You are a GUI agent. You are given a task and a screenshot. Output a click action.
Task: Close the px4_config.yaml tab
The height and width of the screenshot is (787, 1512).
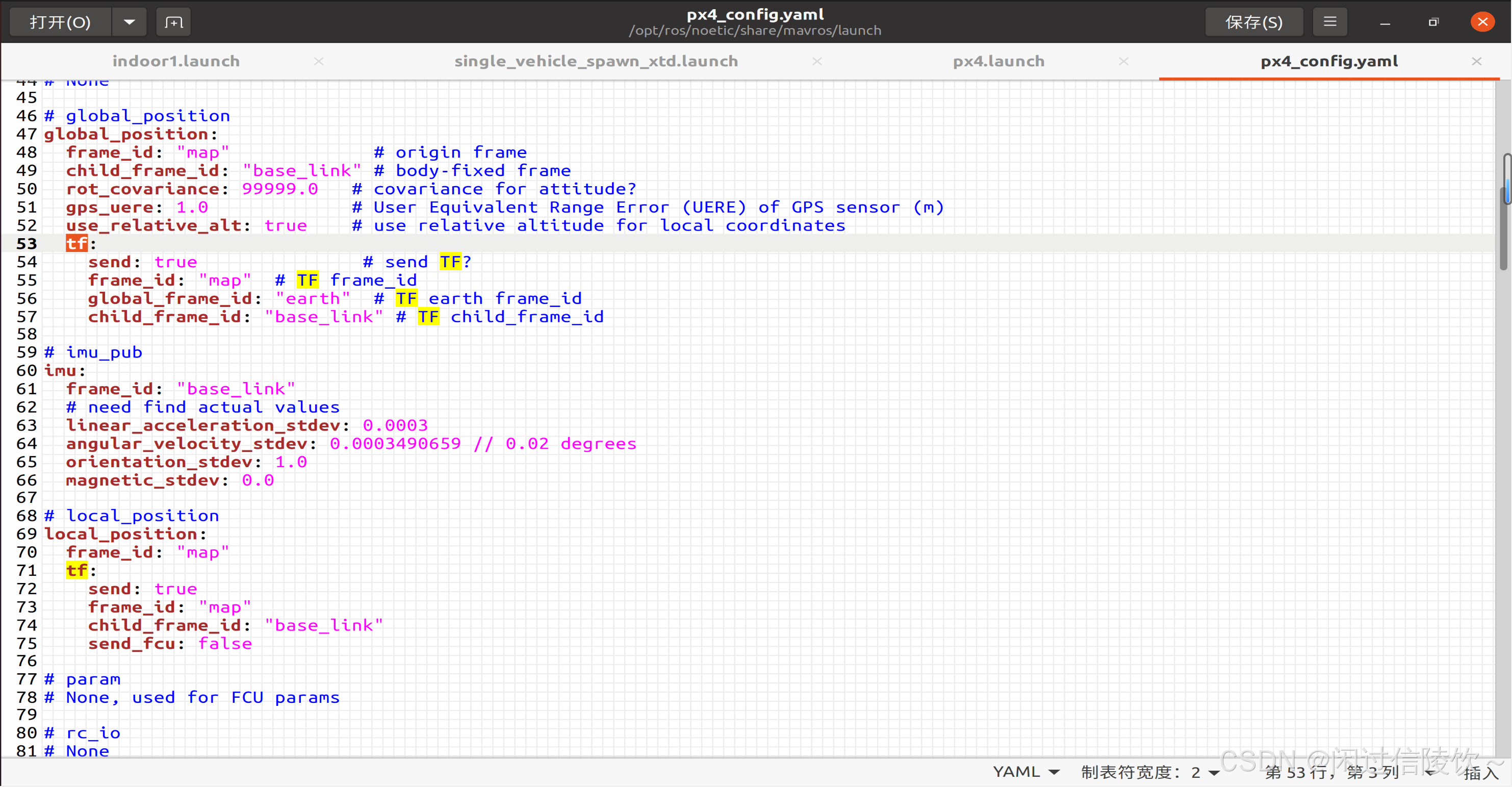point(1476,61)
